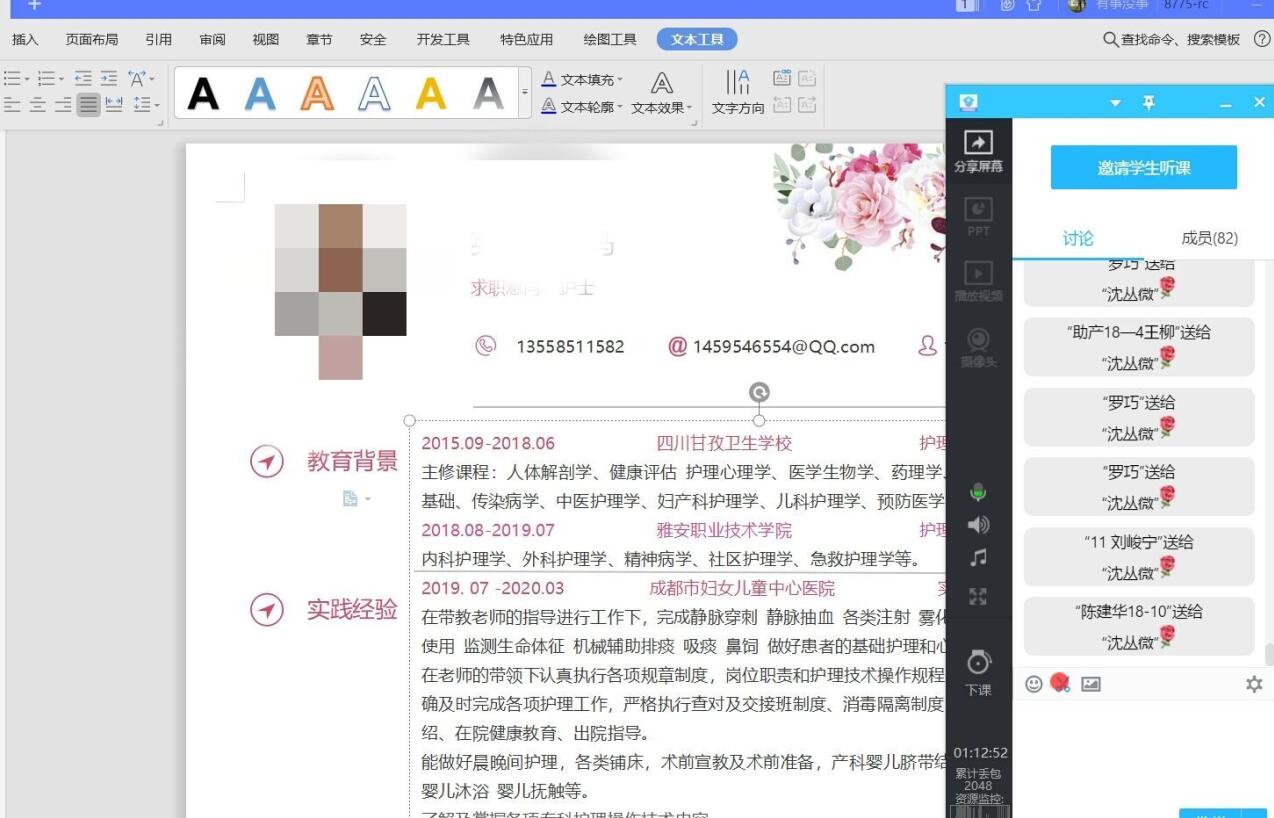Pin the classroom panel with pushpin icon
This screenshot has height=818, width=1274.
point(1148,103)
